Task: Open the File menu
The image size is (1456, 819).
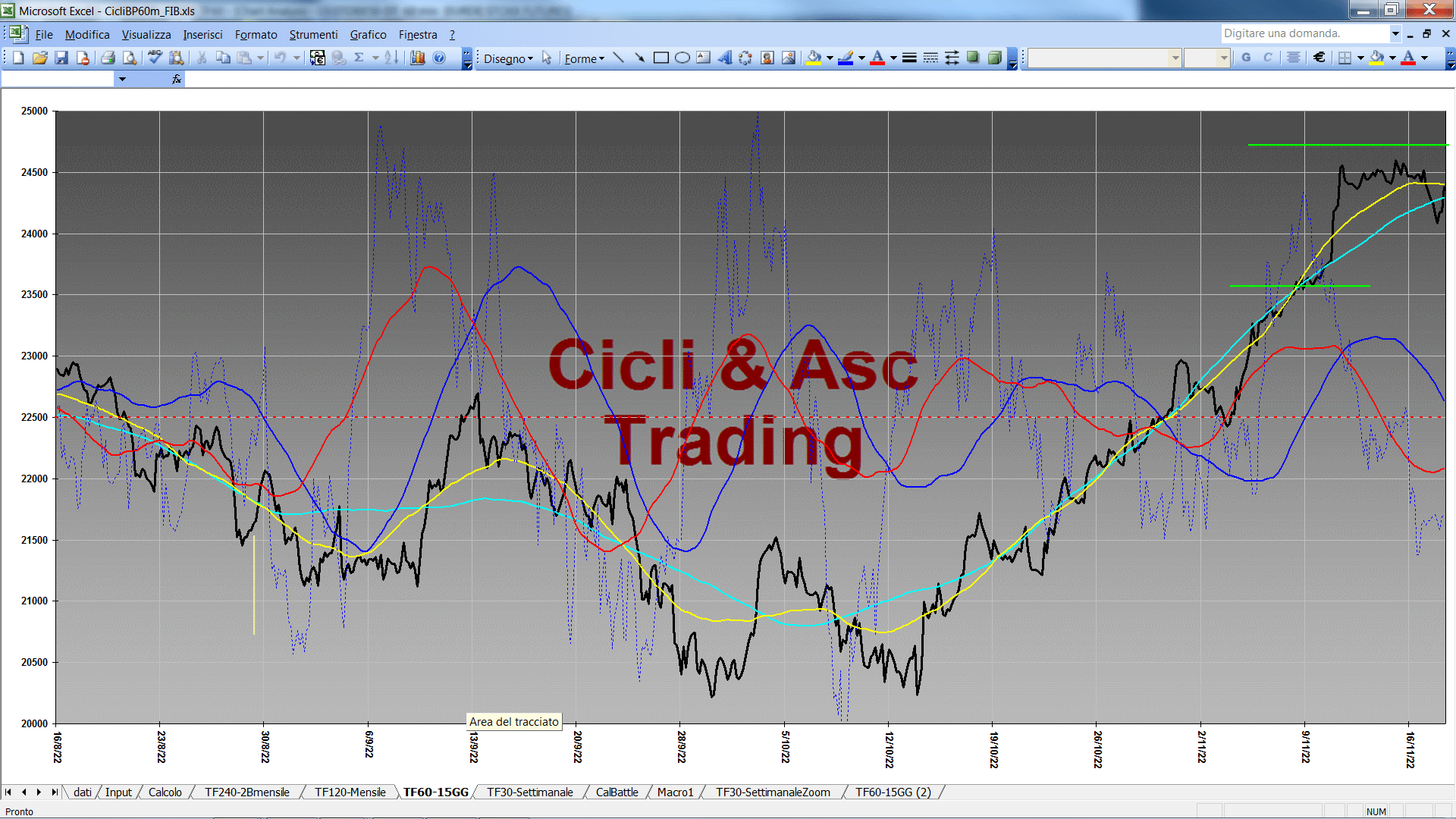Action: (x=44, y=35)
